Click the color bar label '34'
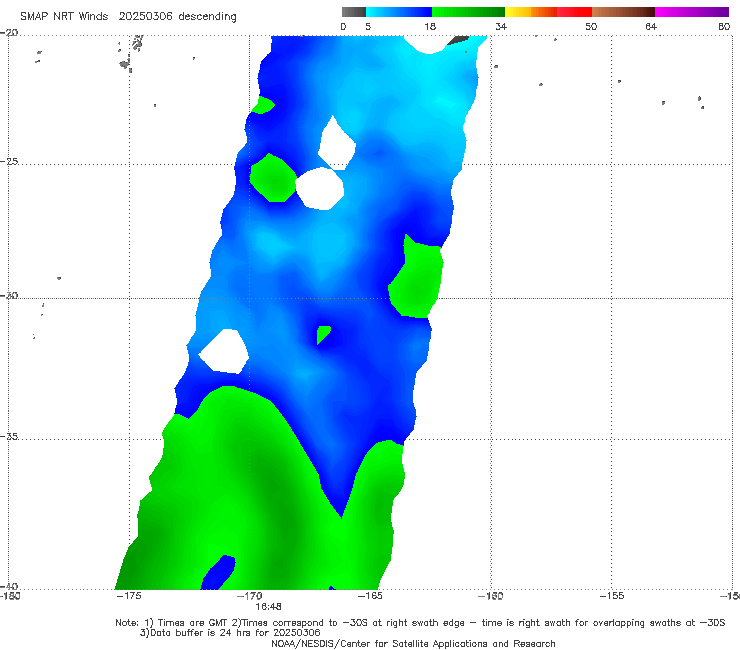This screenshot has height=650, width=740. tap(501, 27)
